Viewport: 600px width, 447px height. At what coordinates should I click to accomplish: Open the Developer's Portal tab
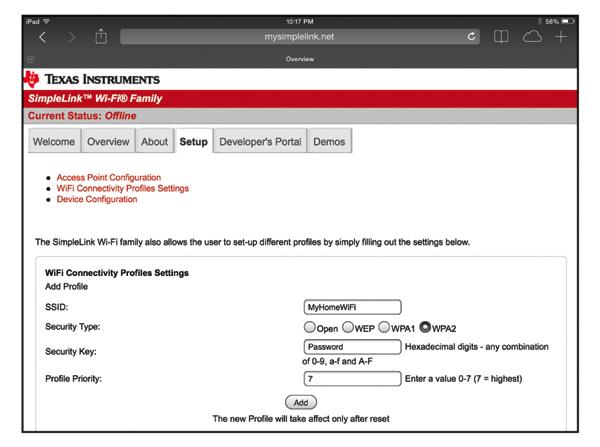coord(260,141)
